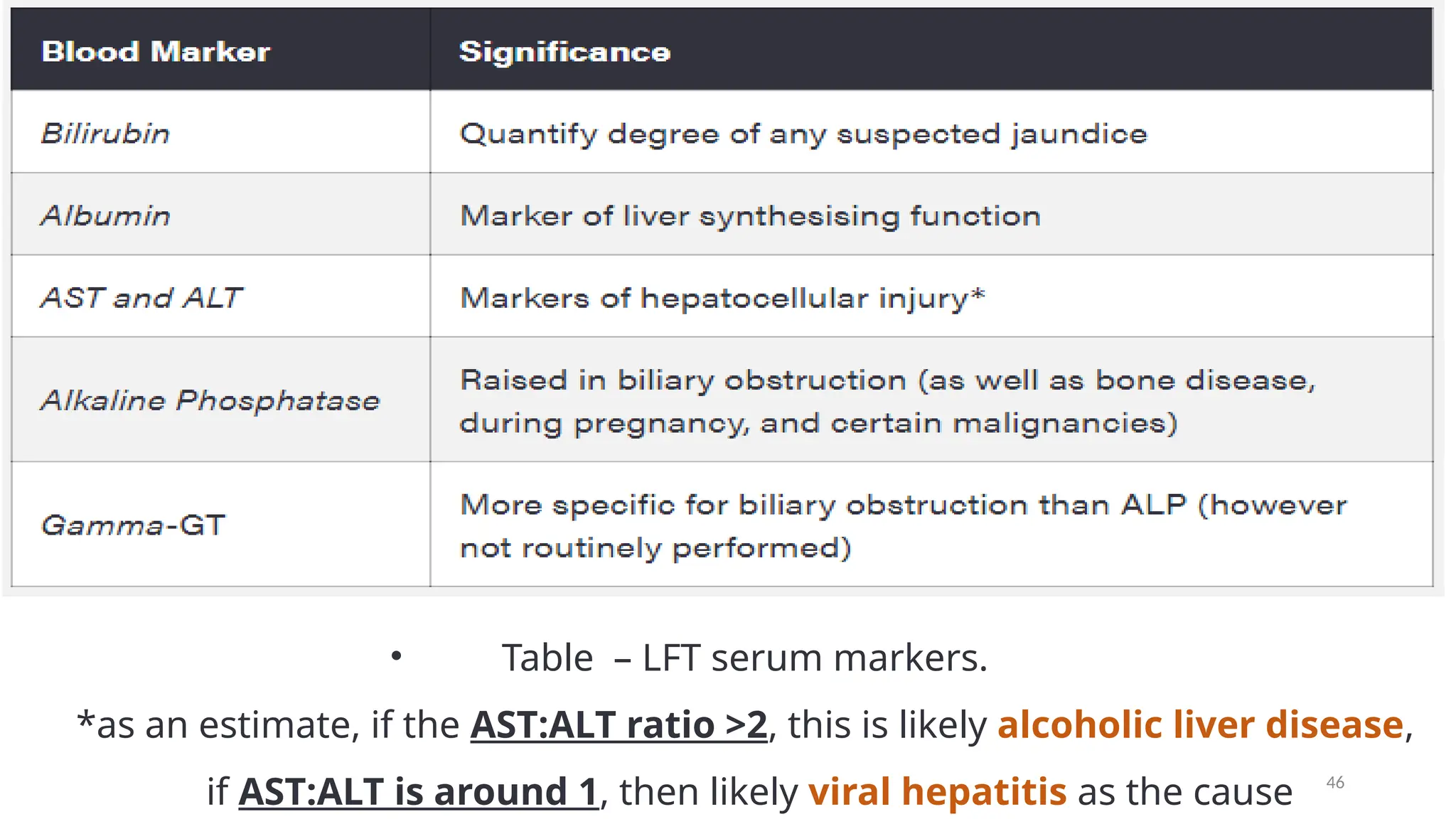Select the Alkaline Phosphatase row label

210,400
